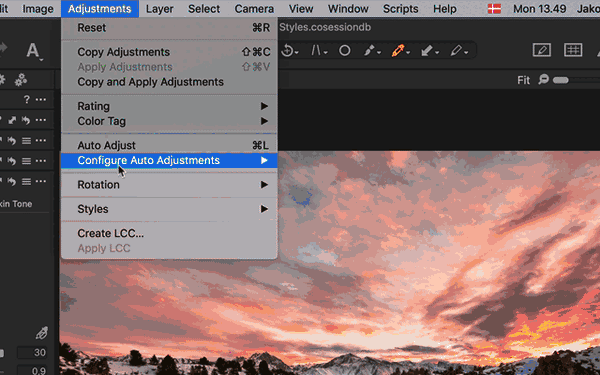
Task: Open the Window menu
Action: pyautogui.click(x=348, y=8)
